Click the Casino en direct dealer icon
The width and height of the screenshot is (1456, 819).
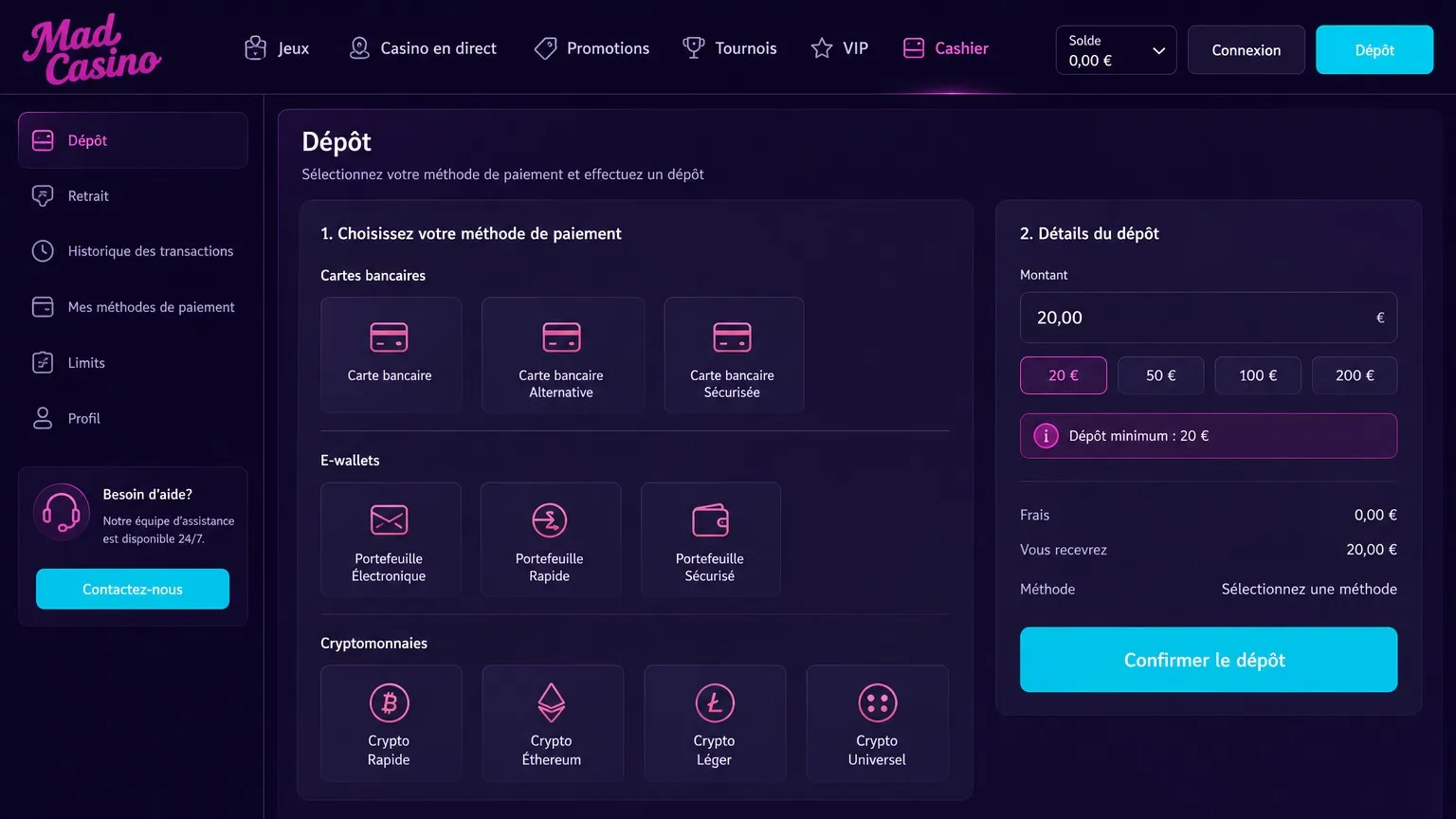tap(359, 48)
